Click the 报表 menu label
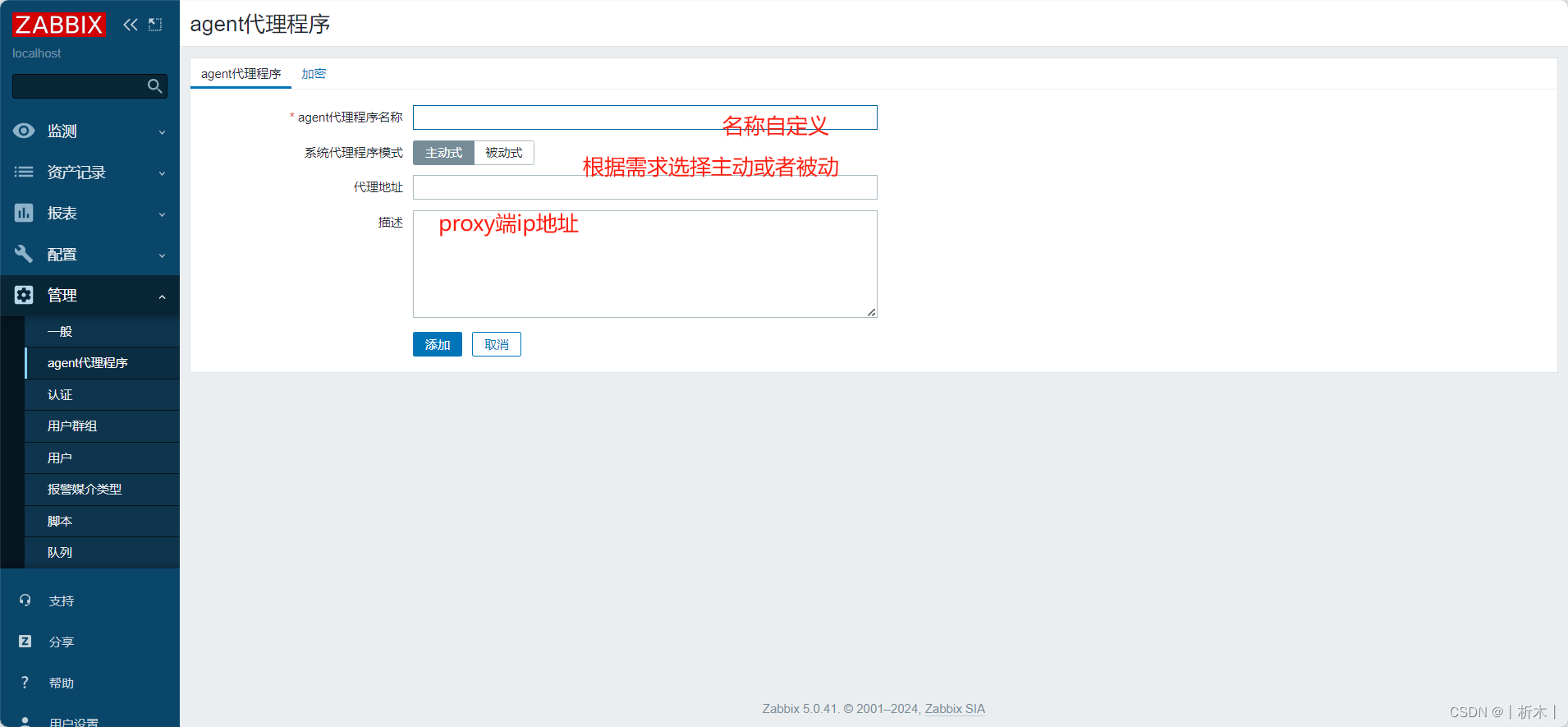This screenshot has width=1568, height=727. tap(62, 214)
